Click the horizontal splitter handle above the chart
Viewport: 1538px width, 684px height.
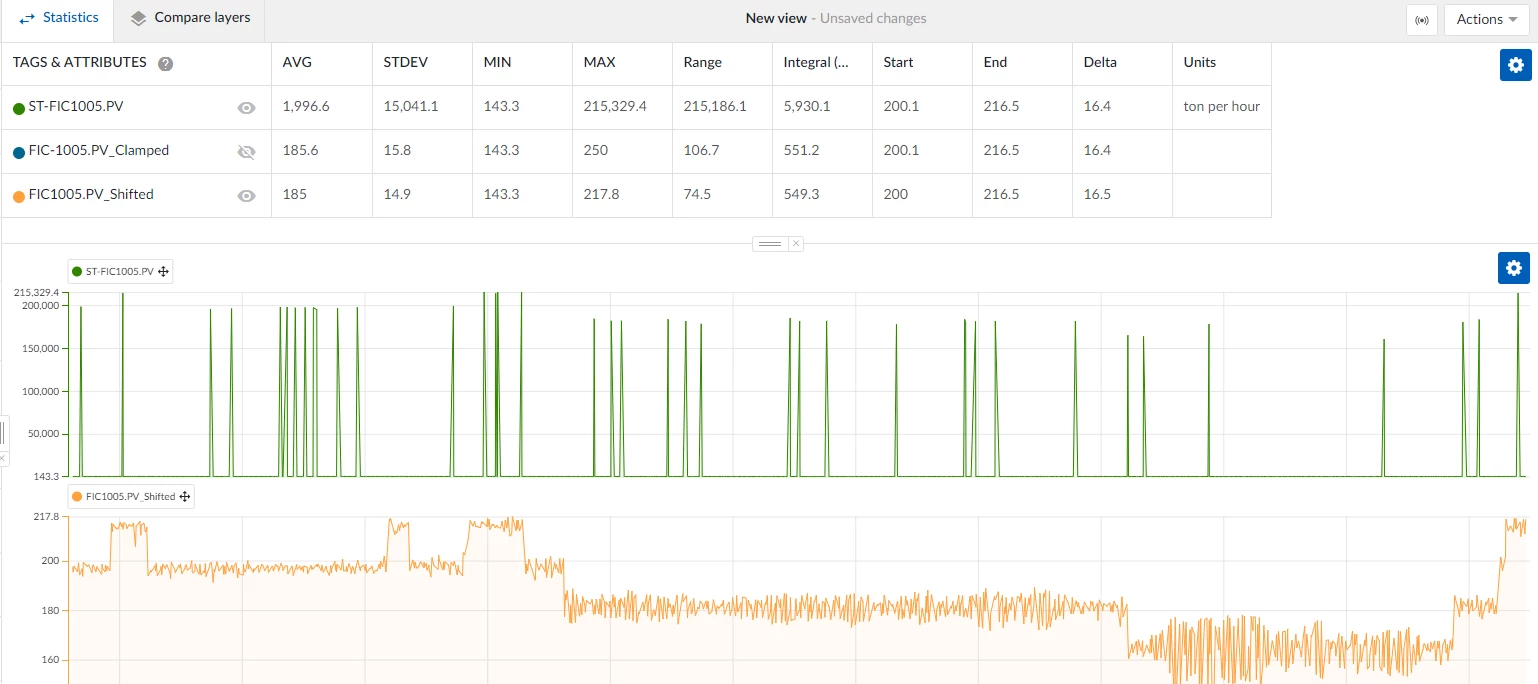769,243
